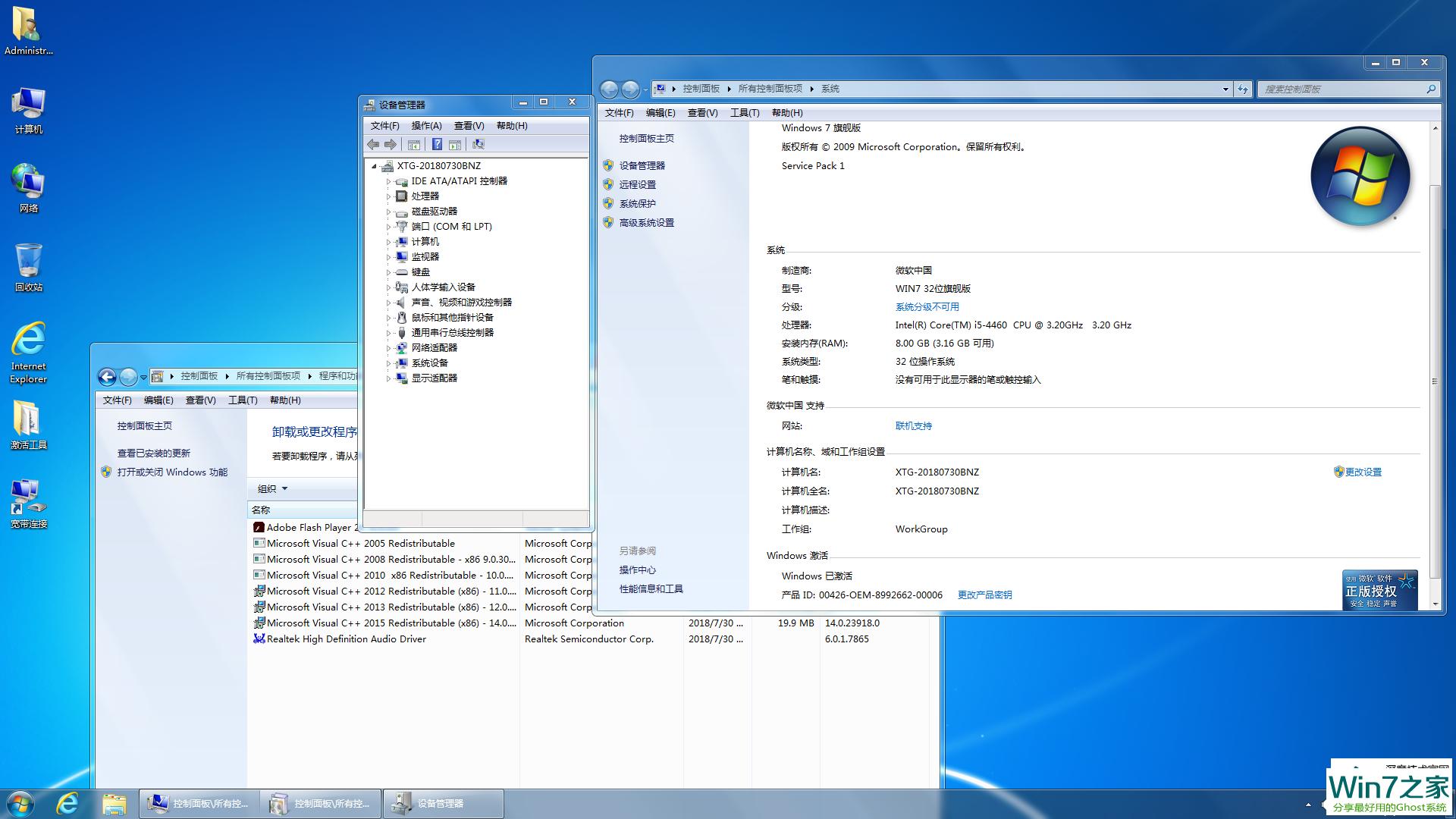Open 组织 dropdown in Programs window

point(272,489)
